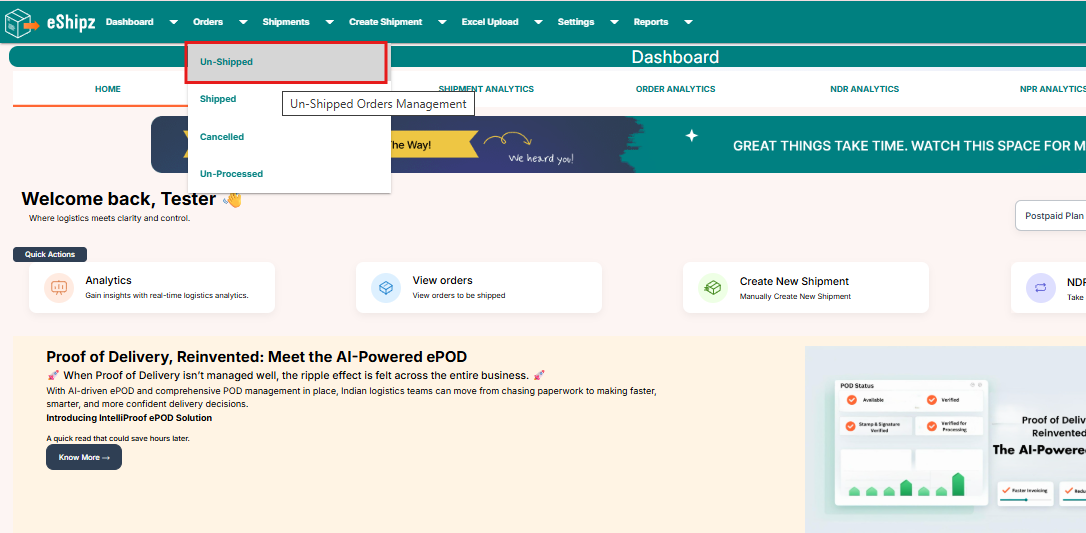
Task: Click 'Manually Create New Shipment' text
Action: [x=795, y=296]
